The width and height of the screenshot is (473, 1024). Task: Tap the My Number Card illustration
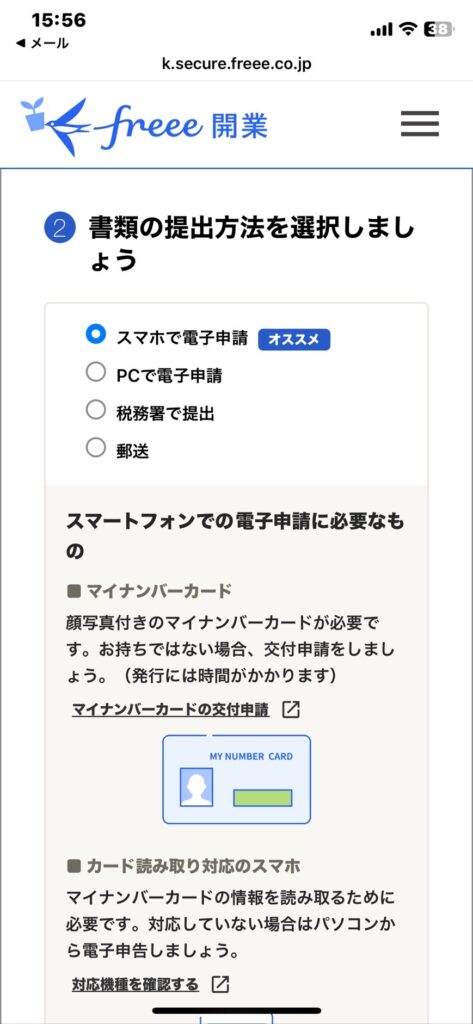coord(236,779)
